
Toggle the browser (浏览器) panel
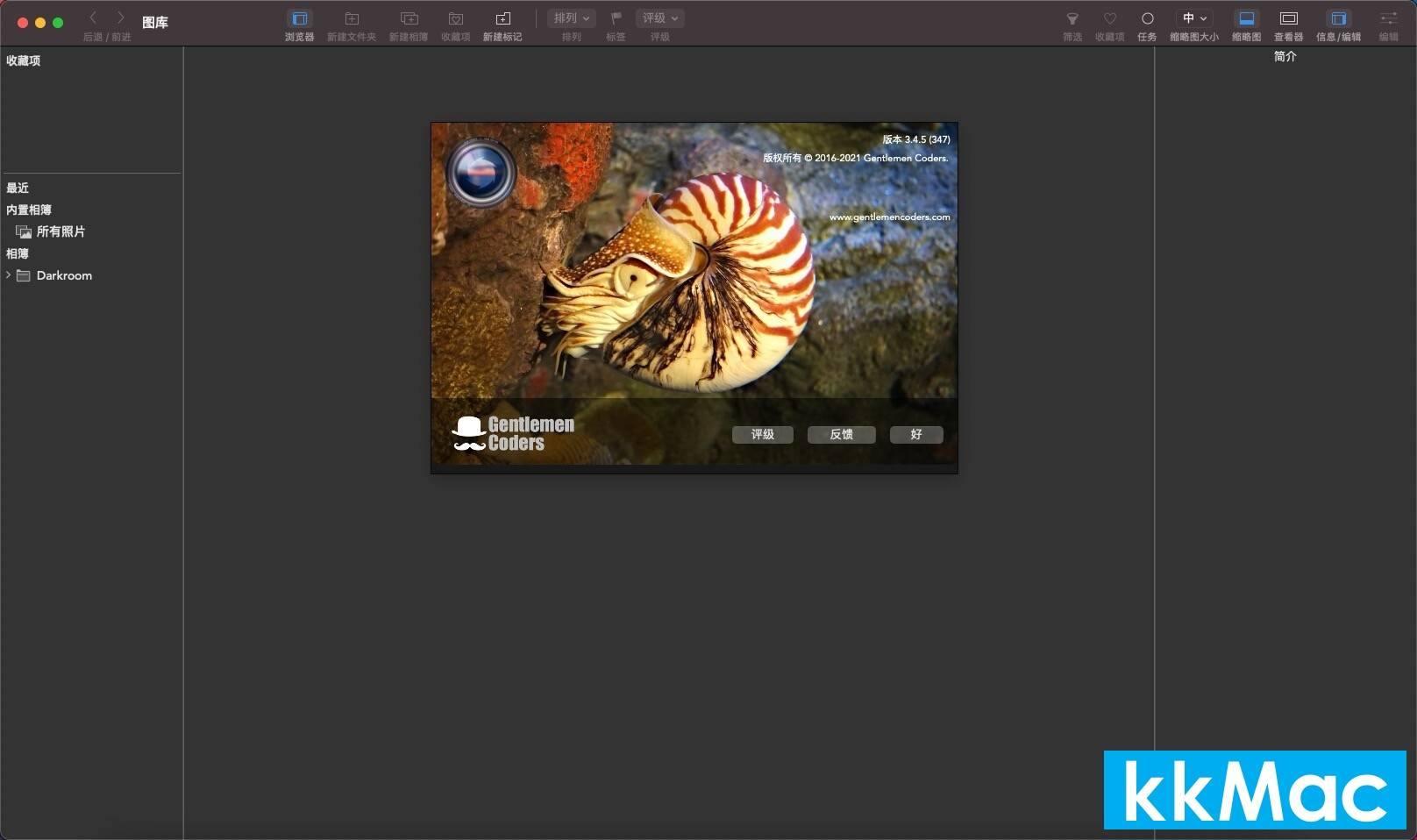point(299,18)
